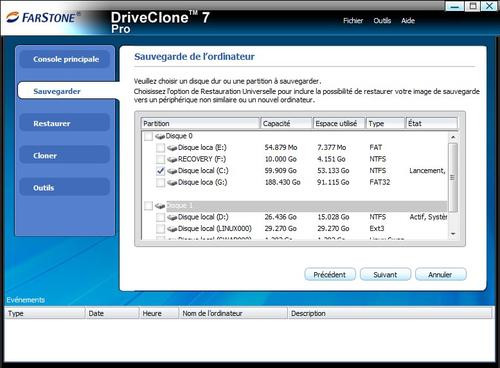Click the drive icon beside Disque loca (G:)

172,183
